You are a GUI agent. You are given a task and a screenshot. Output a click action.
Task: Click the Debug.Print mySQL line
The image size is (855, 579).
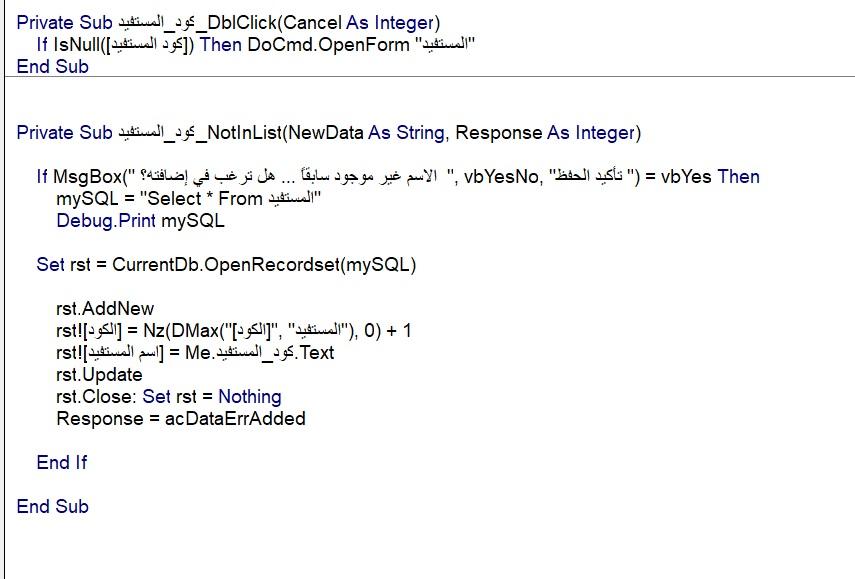pyautogui.click(x=140, y=221)
